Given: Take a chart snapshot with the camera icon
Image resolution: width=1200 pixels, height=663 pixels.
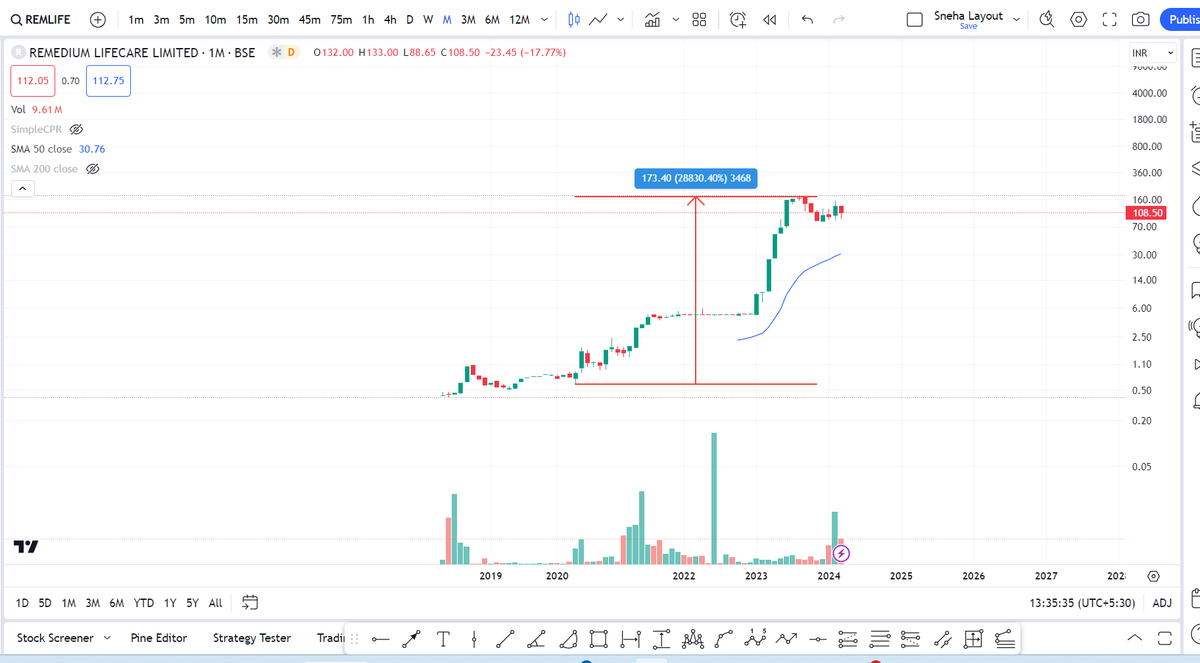Looking at the screenshot, I should pos(1140,20).
